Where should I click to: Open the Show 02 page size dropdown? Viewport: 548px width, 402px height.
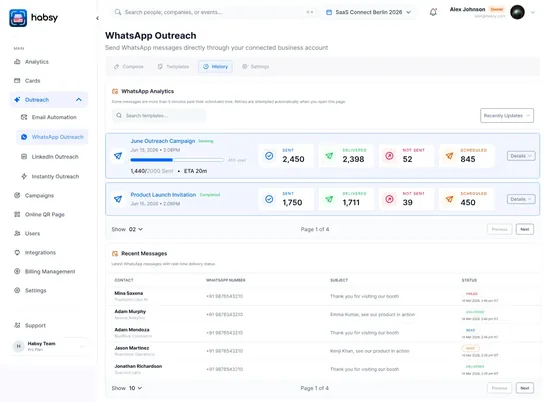[x=136, y=229]
